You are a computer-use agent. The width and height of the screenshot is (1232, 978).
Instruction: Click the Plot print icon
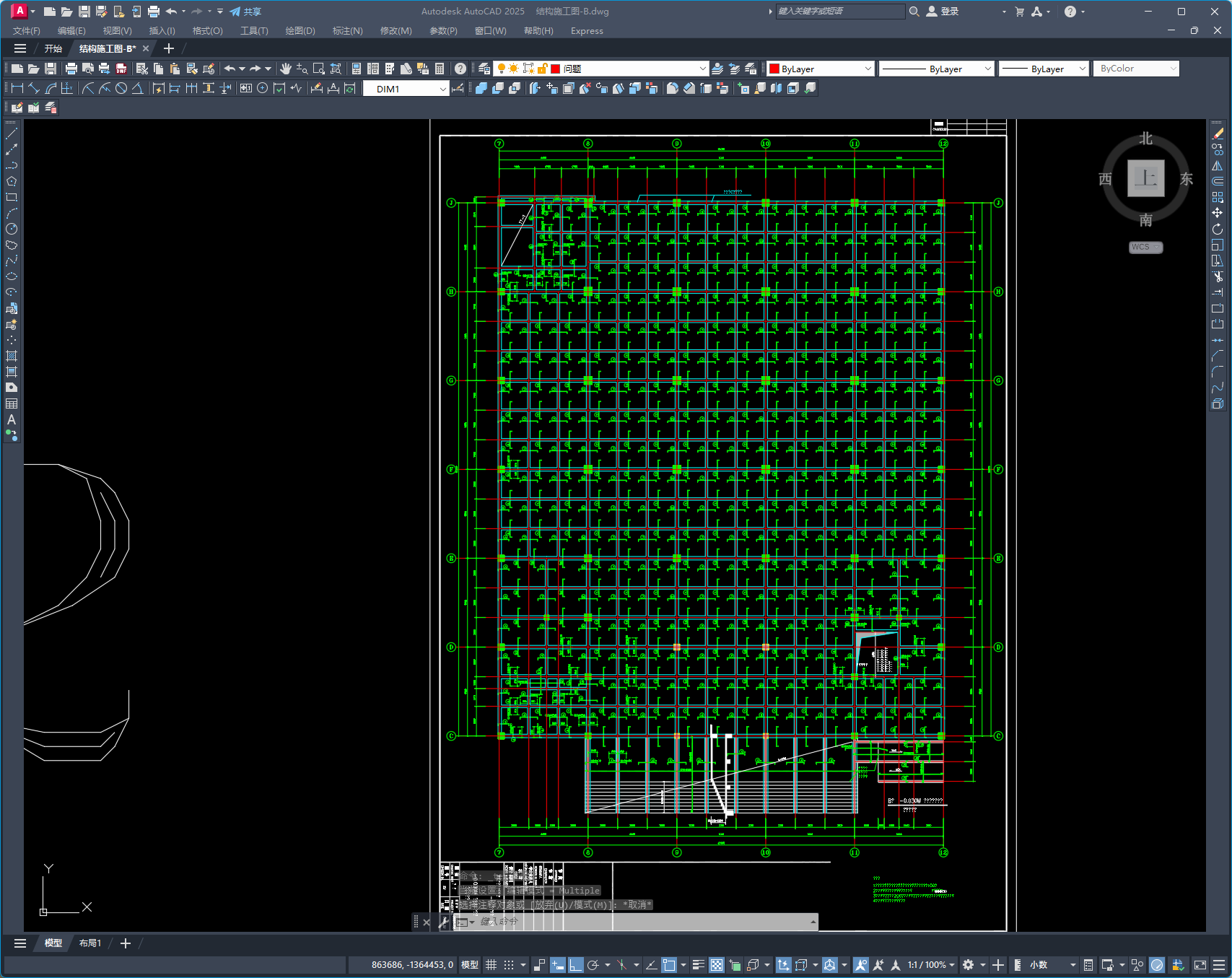click(x=71, y=69)
